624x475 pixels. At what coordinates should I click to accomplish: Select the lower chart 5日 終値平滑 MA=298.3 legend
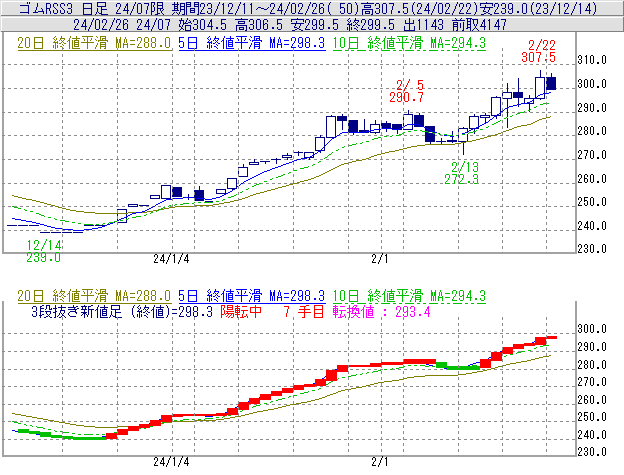(252, 296)
